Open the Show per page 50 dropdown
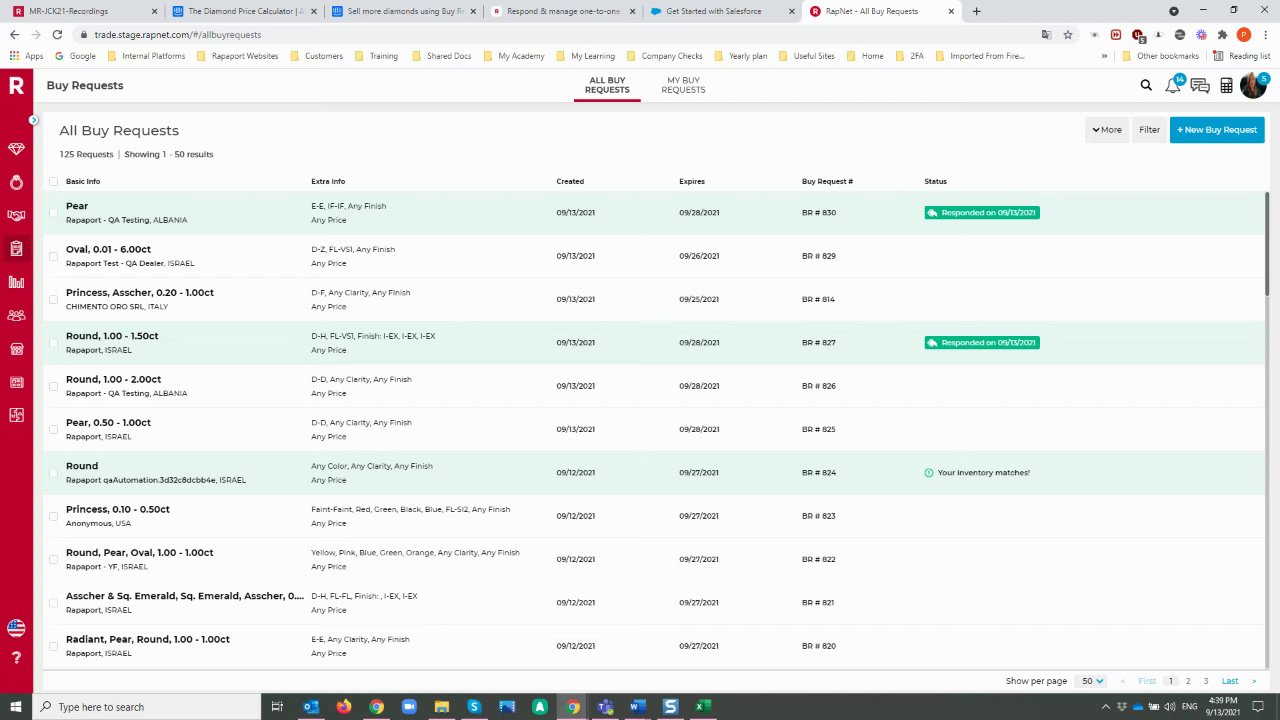1280x720 pixels. [1092, 681]
